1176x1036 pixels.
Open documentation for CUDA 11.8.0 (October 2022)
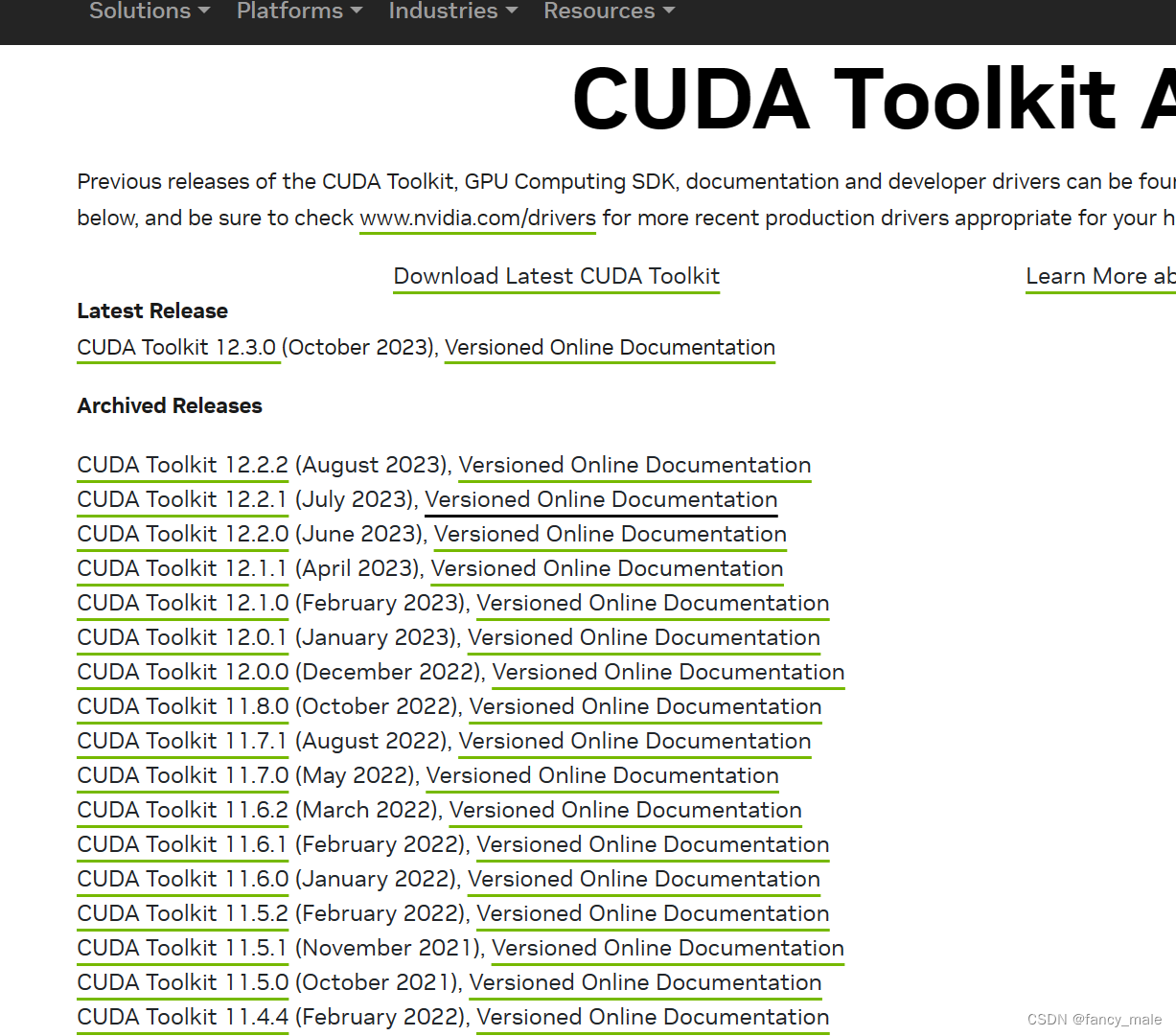(646, 707)
